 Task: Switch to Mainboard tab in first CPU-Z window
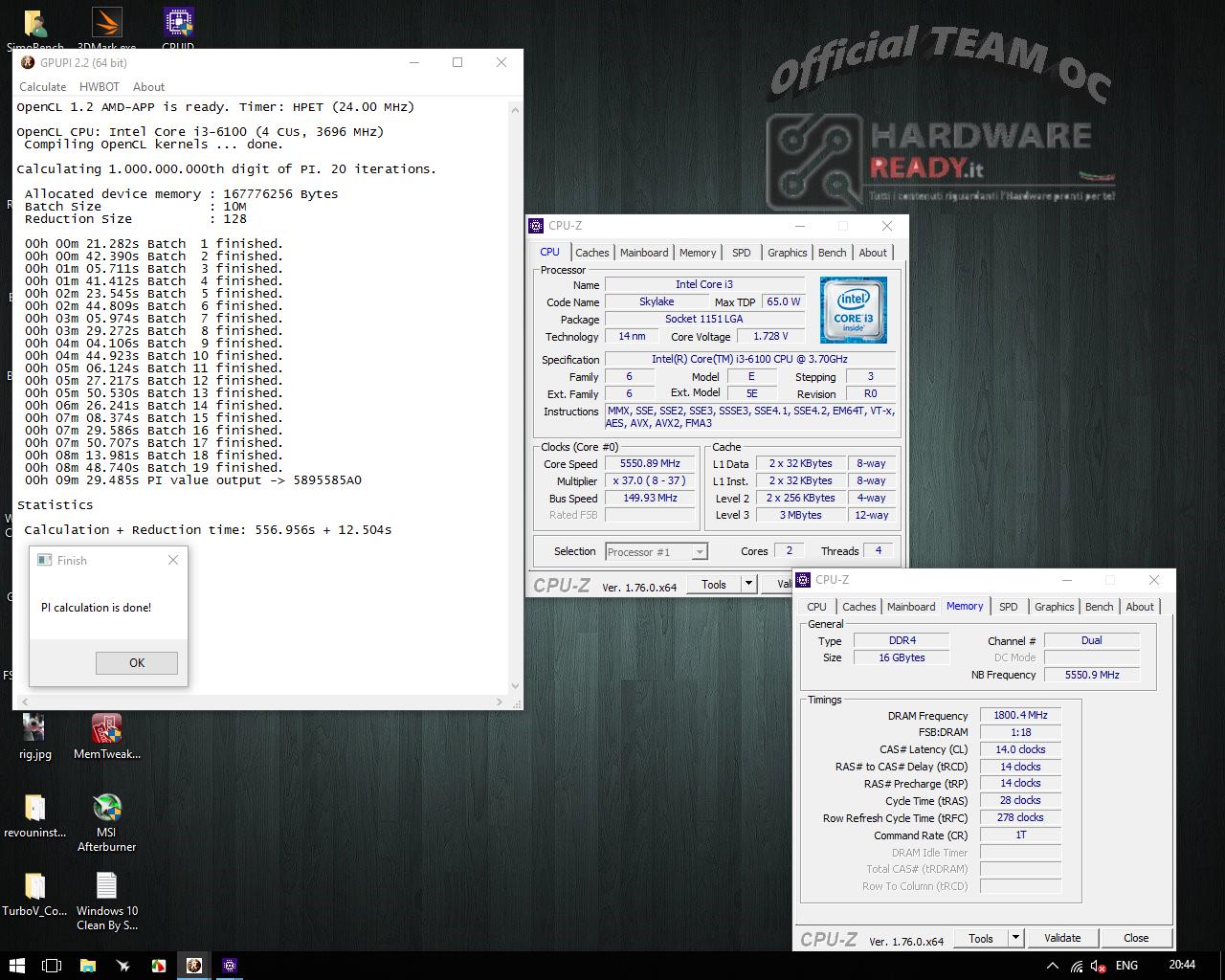644,253
